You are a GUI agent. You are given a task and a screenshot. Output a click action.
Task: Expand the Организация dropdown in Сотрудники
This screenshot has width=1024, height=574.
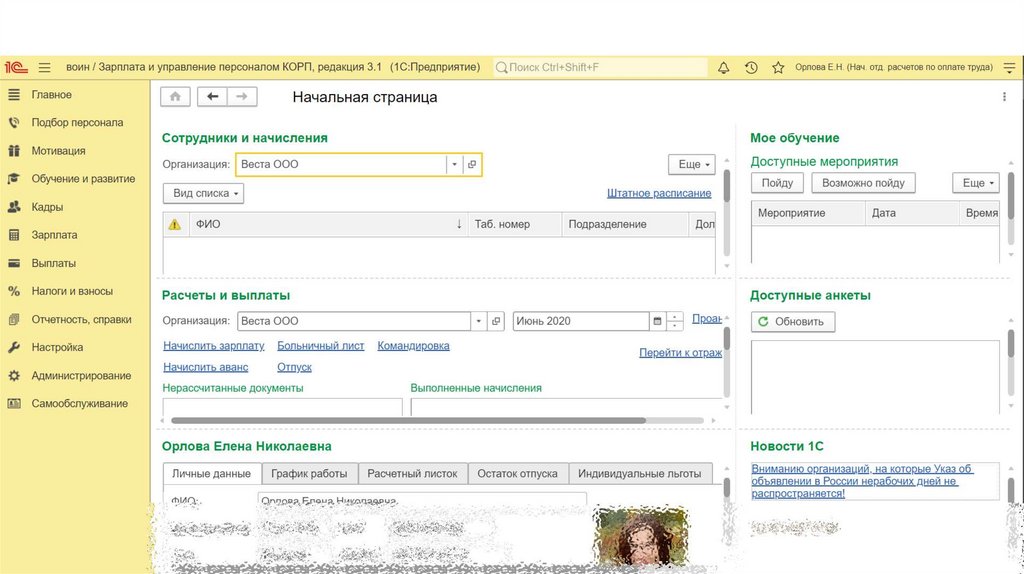pos(454,165)
